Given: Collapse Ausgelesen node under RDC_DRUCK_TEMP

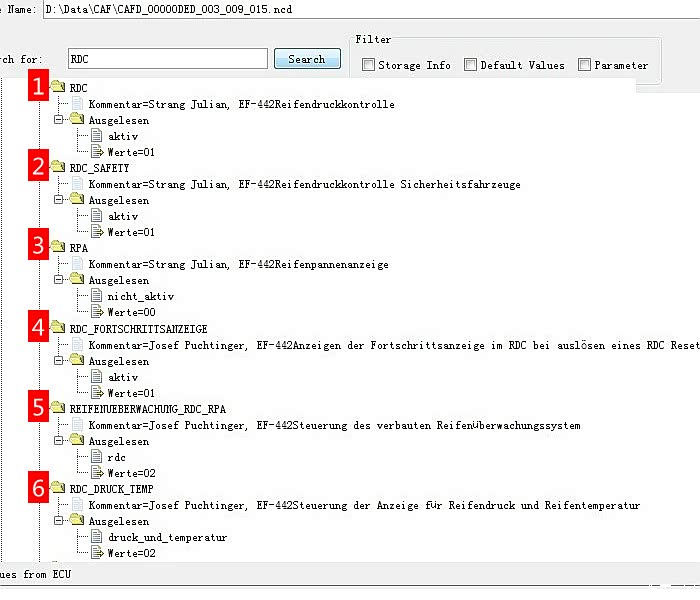Looking at the screenshot, I should pos(60,521).
